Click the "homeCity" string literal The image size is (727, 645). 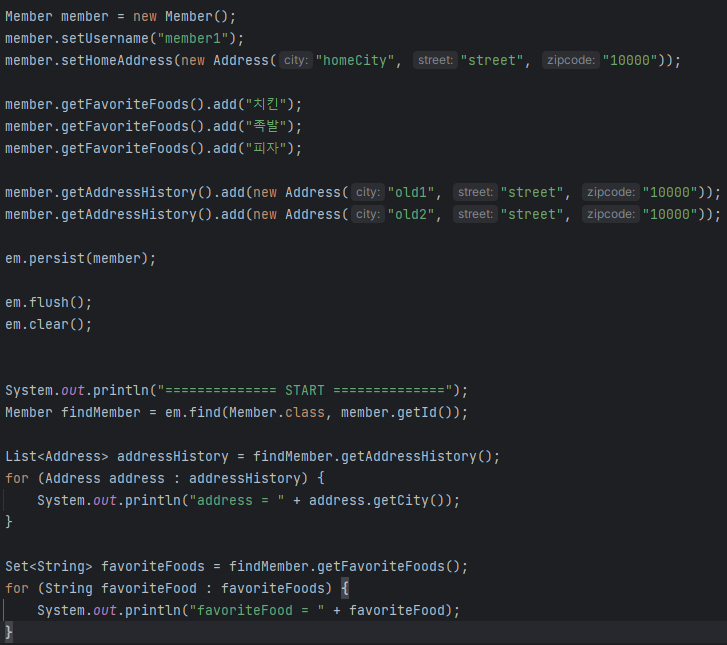(x=355, y=60)
